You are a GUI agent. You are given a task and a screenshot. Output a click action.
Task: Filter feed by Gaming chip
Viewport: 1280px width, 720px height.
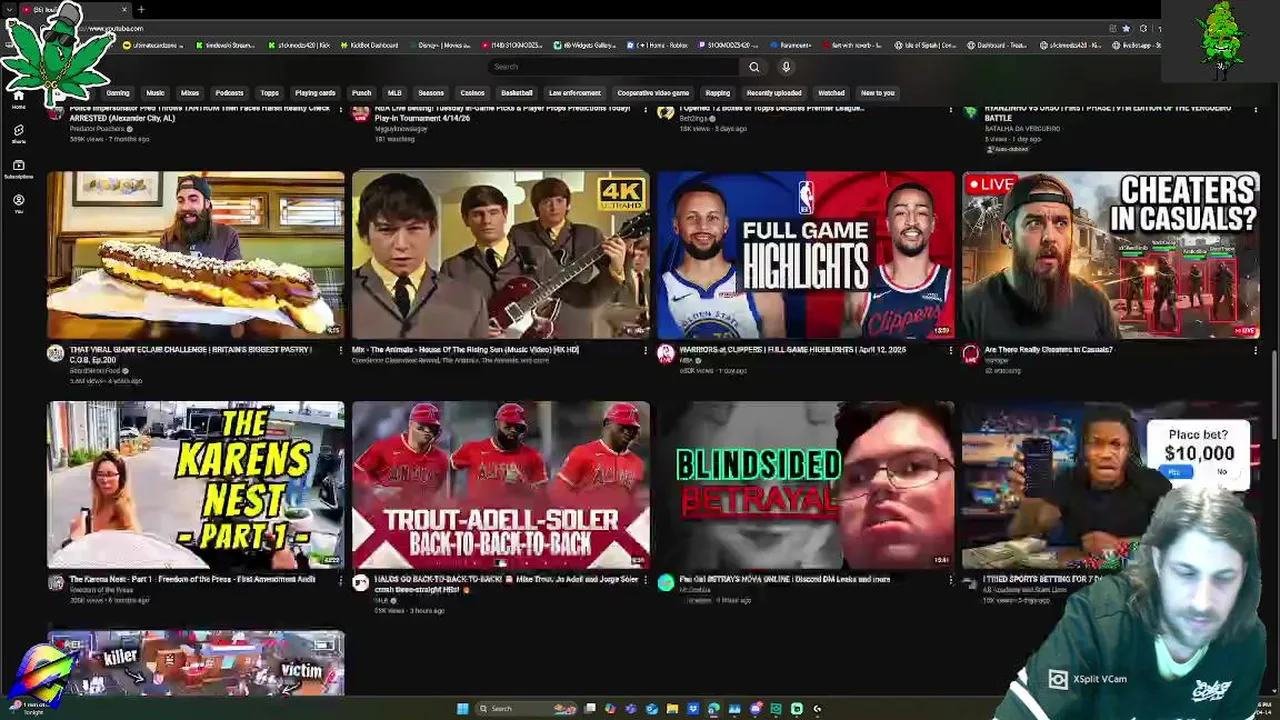(118, 93)
